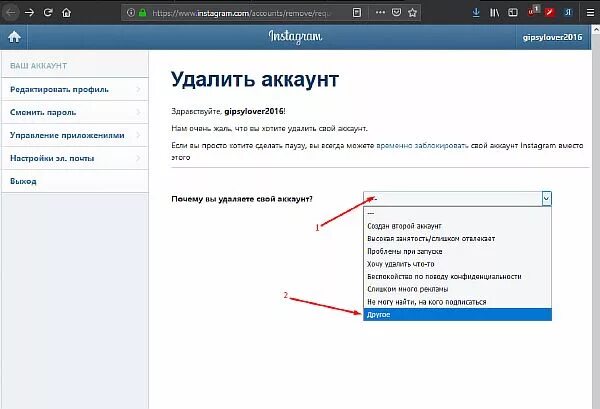The width and height of the screenshot is (600, 409).
Task: Bookmark this page with the star icon
Action: coord(412,13)
